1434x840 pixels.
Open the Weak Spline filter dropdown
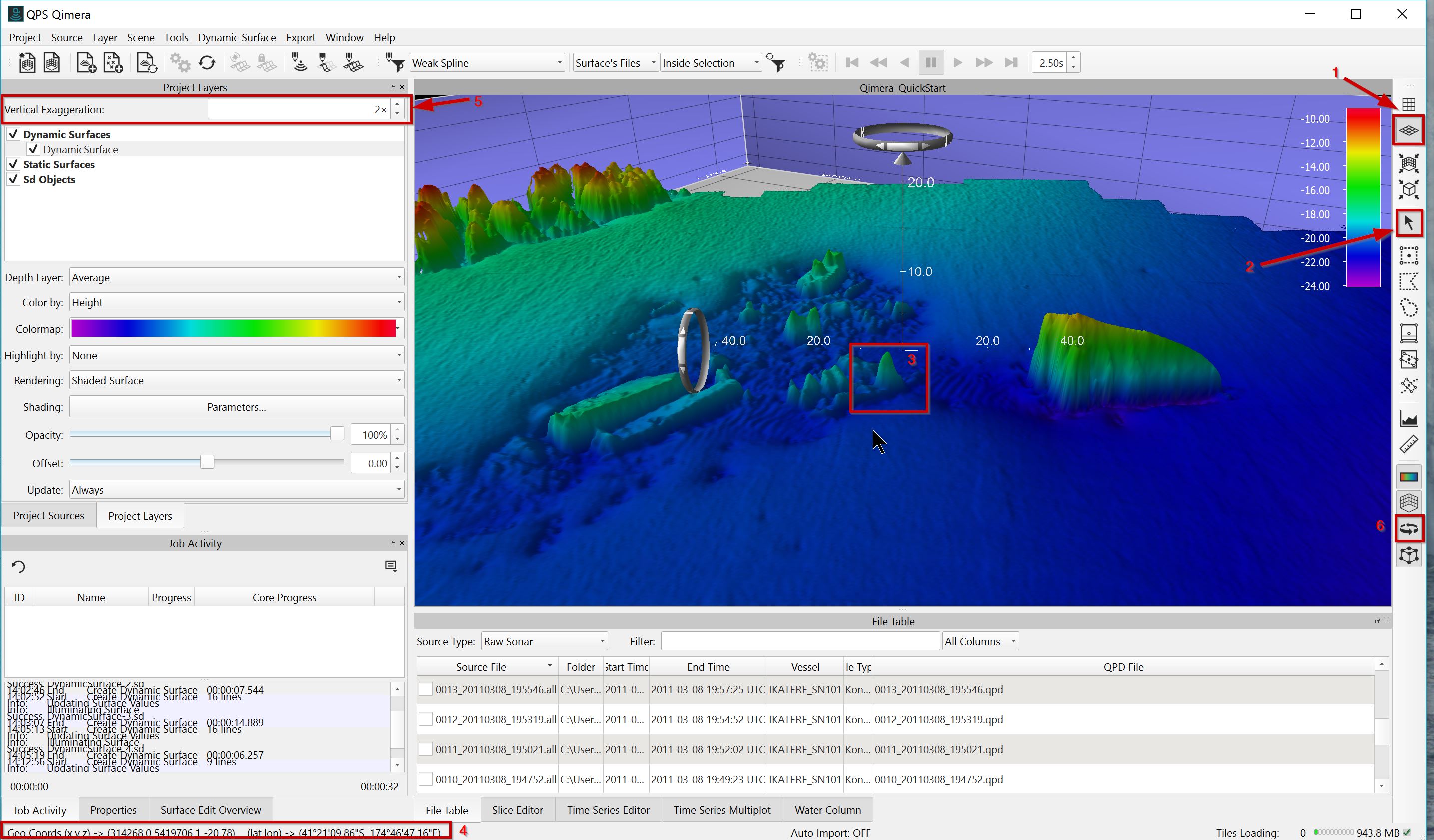point(487,63)
